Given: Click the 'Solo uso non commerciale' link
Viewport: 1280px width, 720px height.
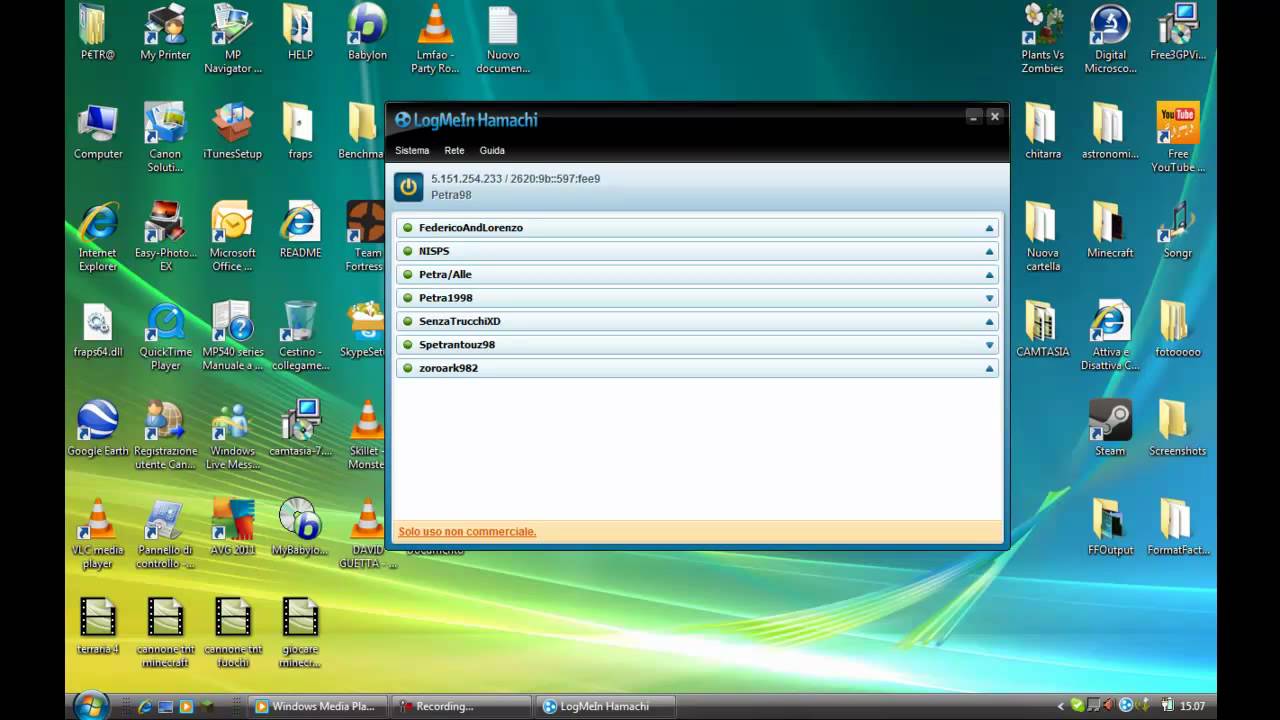Looking at the screenshot, I should point(467,532).
